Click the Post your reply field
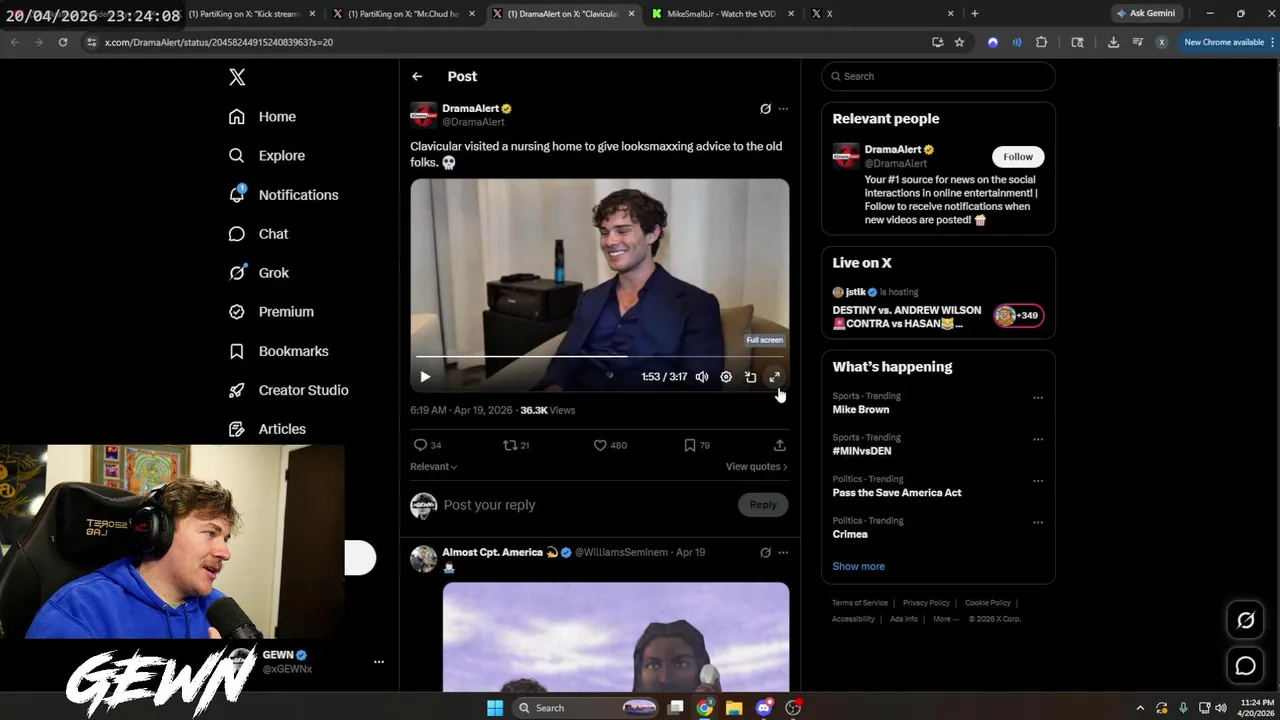Viewport: 1280px width, 720px height. 589,505
